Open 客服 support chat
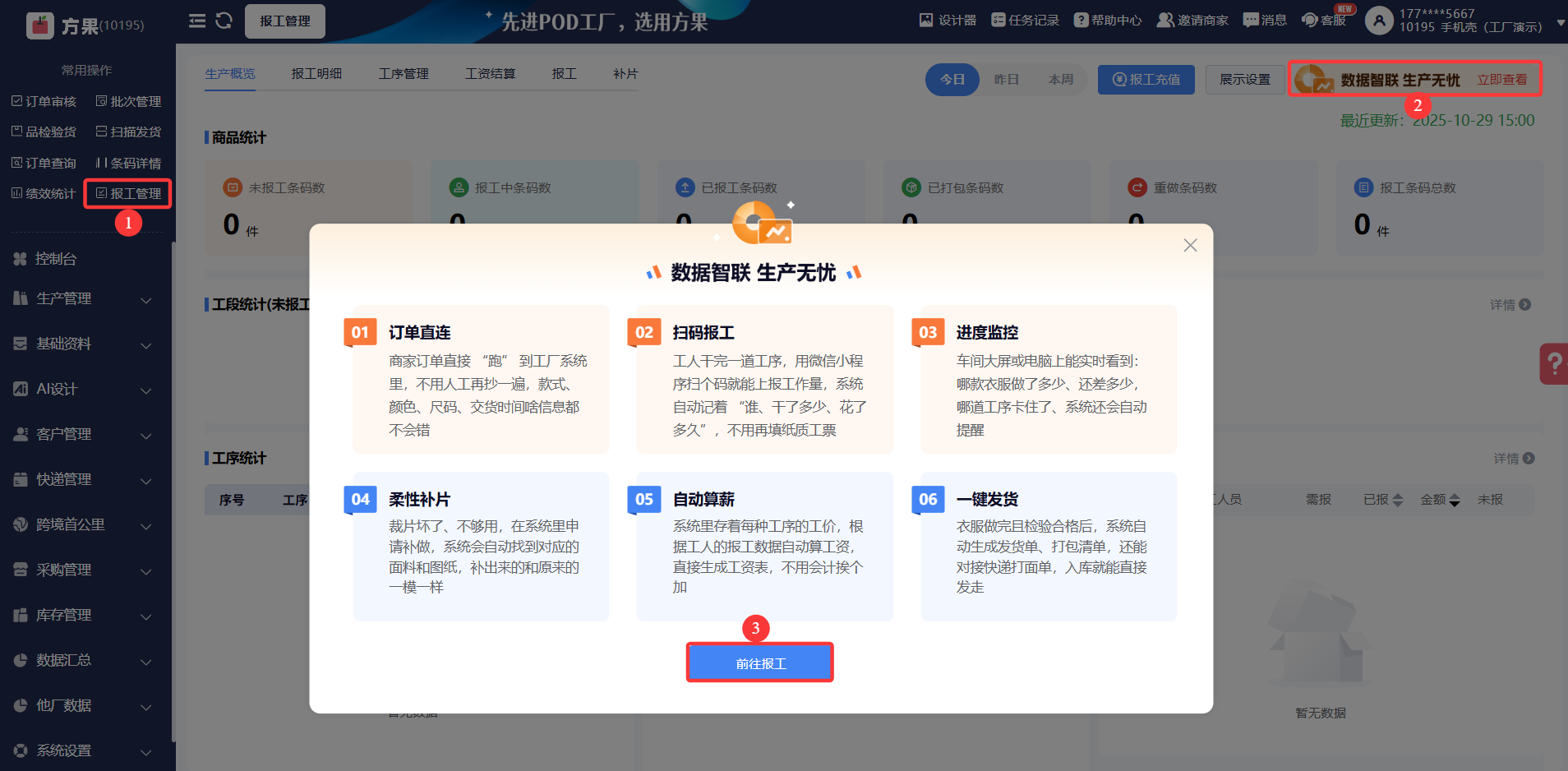Viewport: 1568px width, 771px height. click(x=1324, y=21)
